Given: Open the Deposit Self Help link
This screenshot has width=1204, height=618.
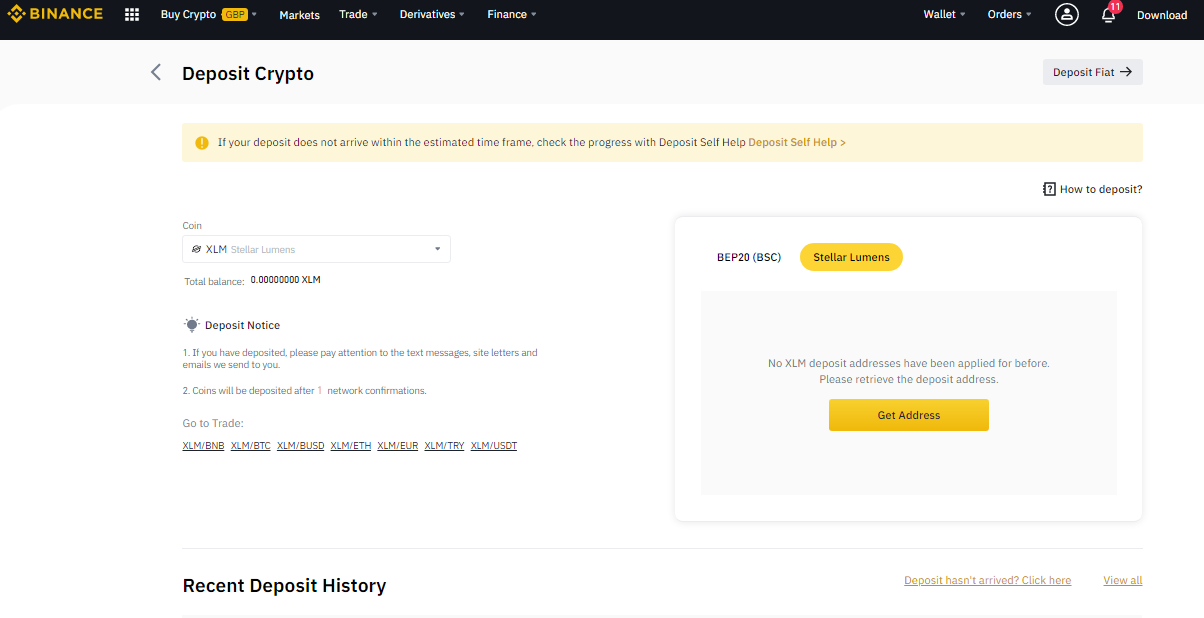Looking at the screenshot, I should click(x=797, y=142).
